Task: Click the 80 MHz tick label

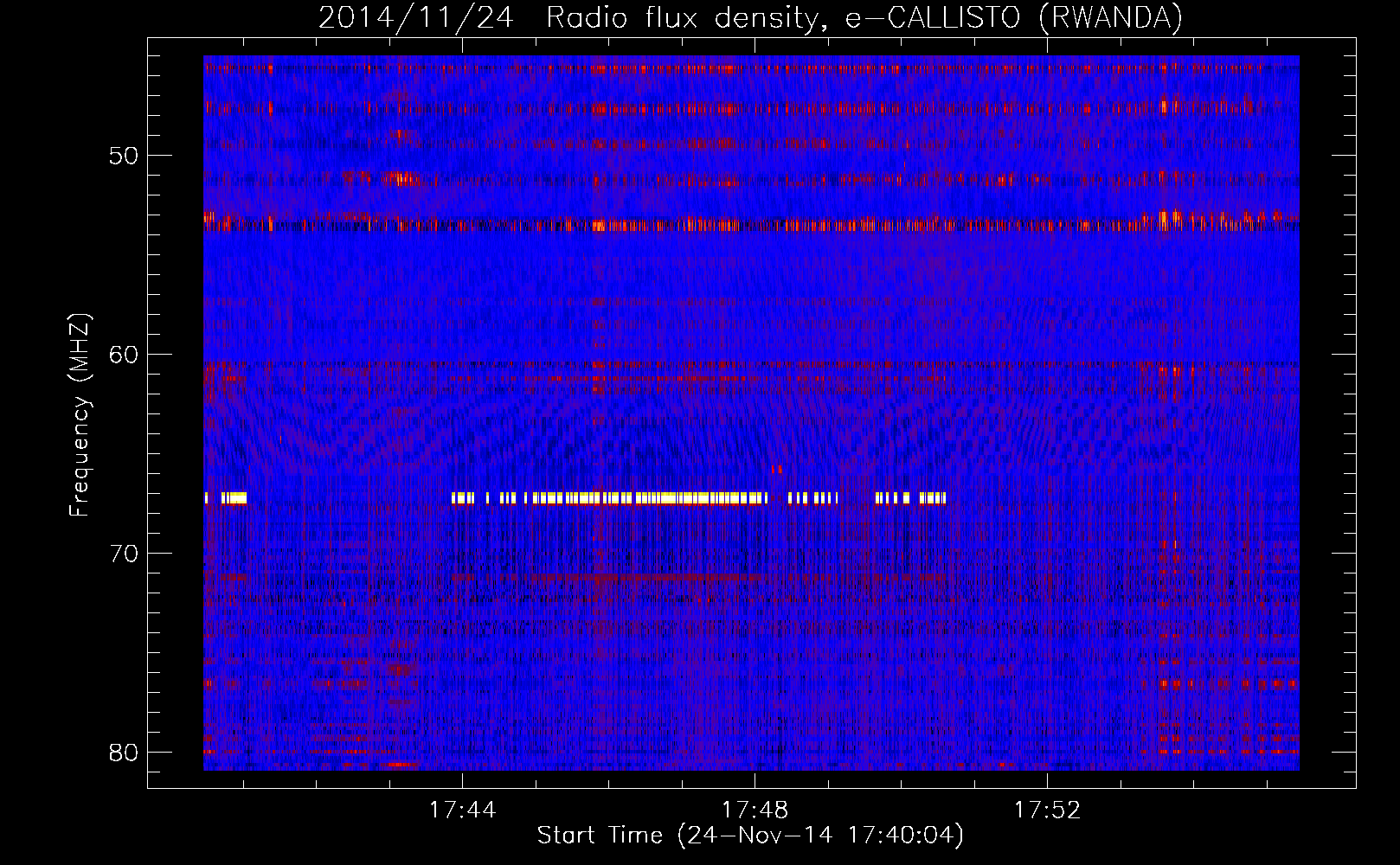Action: (124, 753)
